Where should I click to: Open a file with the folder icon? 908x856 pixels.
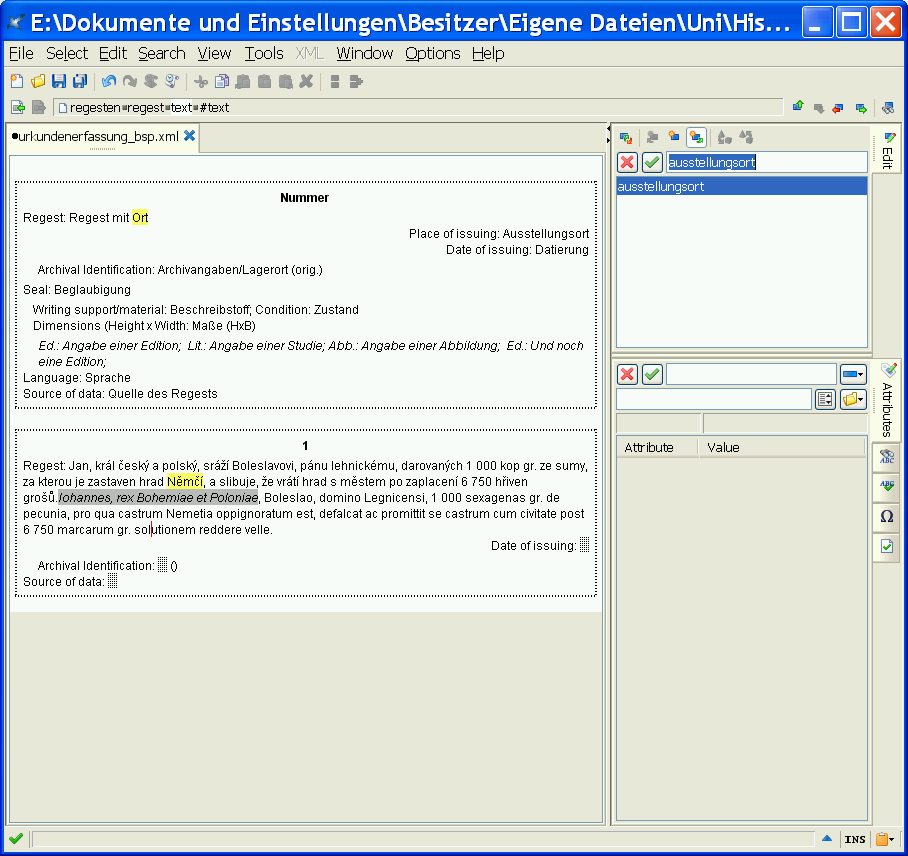(38, 81)
